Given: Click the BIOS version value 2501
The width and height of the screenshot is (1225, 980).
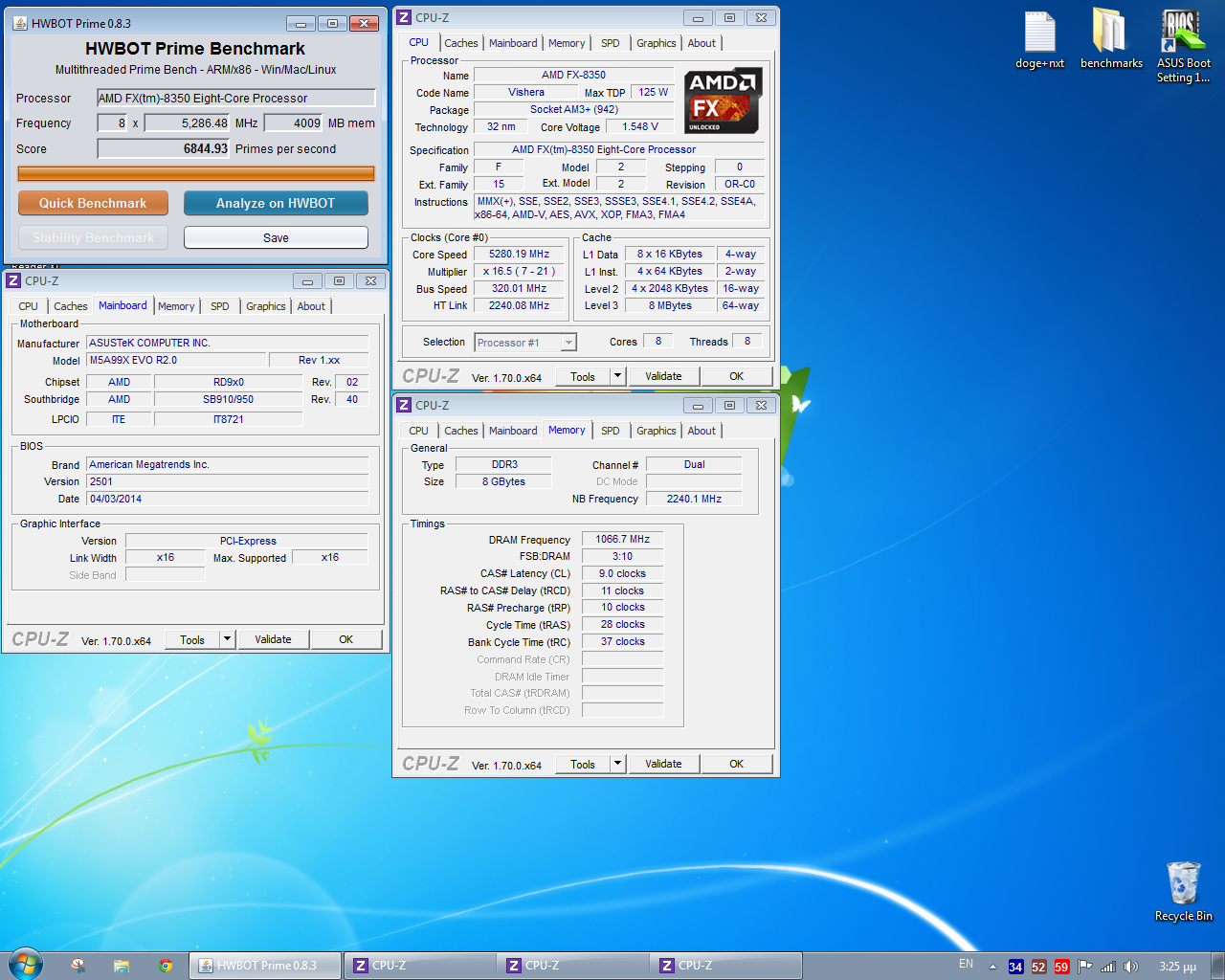Looking at the screenshot, I should point(227,481).
